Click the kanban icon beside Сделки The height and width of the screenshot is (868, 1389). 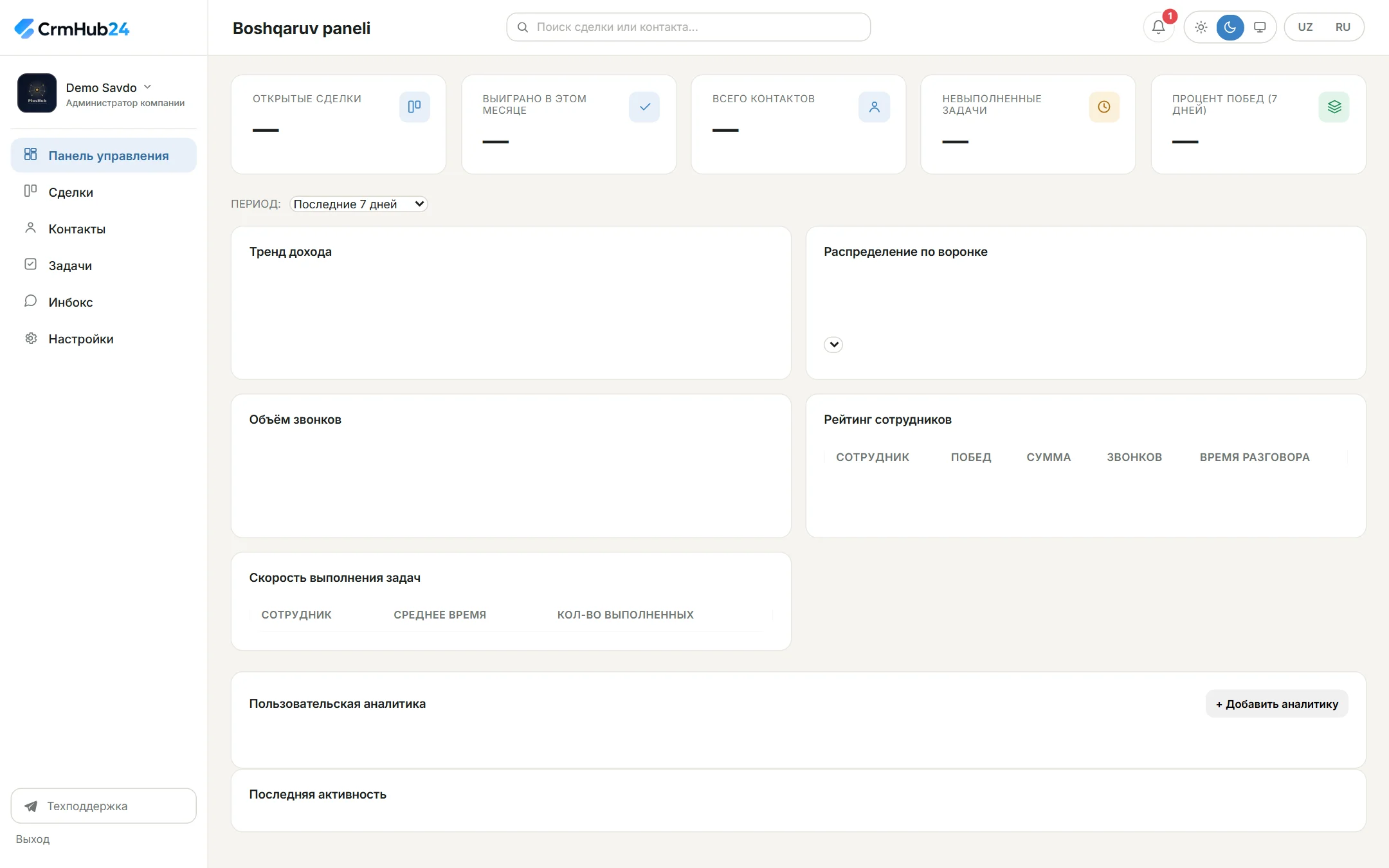click(x=30, y=190)
